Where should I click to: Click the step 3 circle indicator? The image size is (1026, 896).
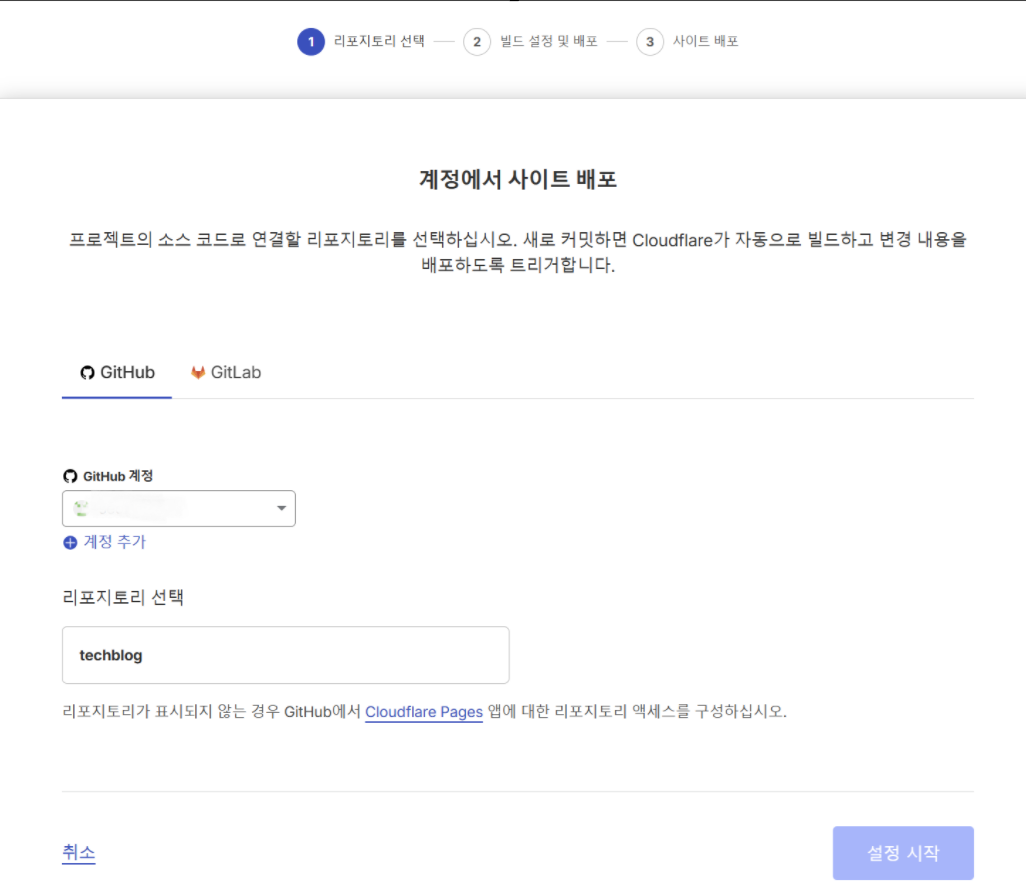pos(650,42)
